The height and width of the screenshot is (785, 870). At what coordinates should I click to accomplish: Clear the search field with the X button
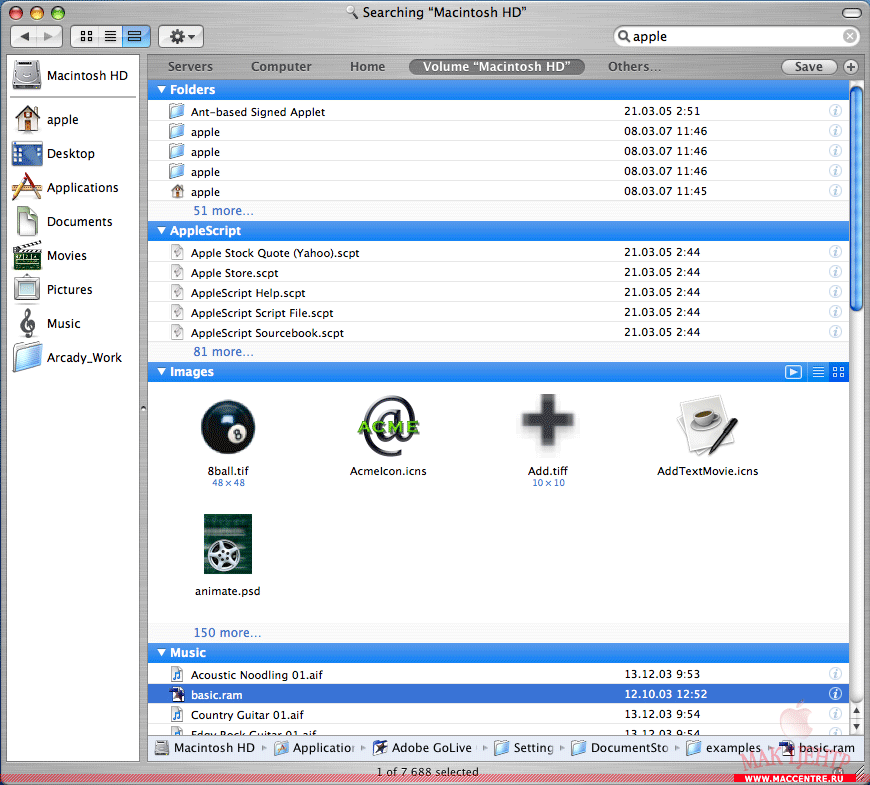[x=849, y=37]
